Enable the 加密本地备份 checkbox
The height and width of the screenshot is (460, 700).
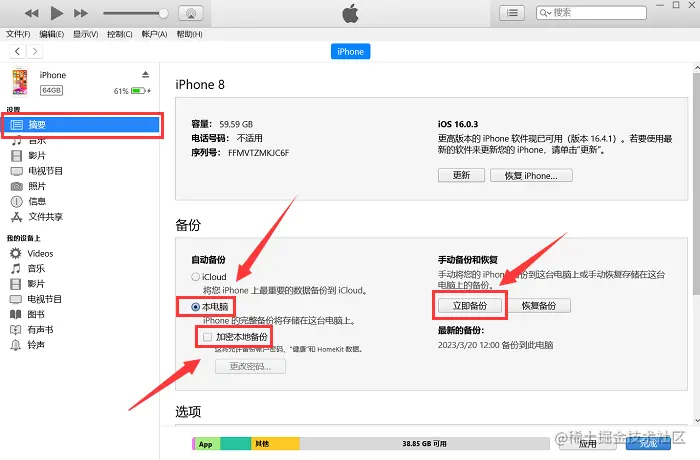207,337
